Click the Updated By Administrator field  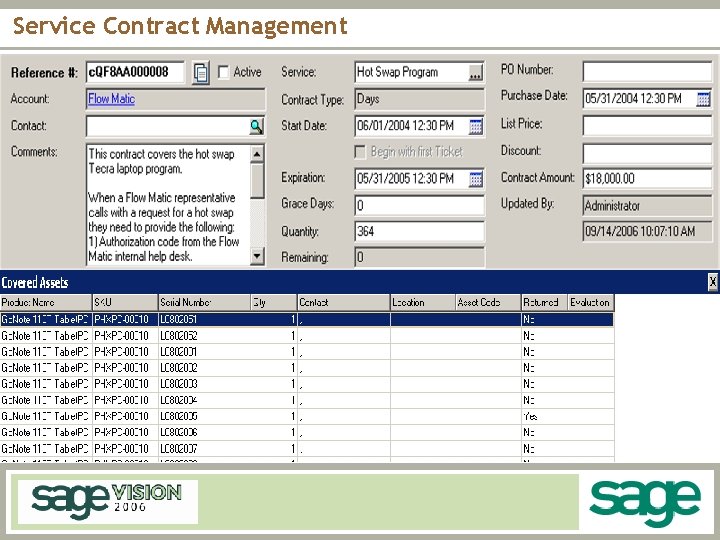click(x=647, y=205)
